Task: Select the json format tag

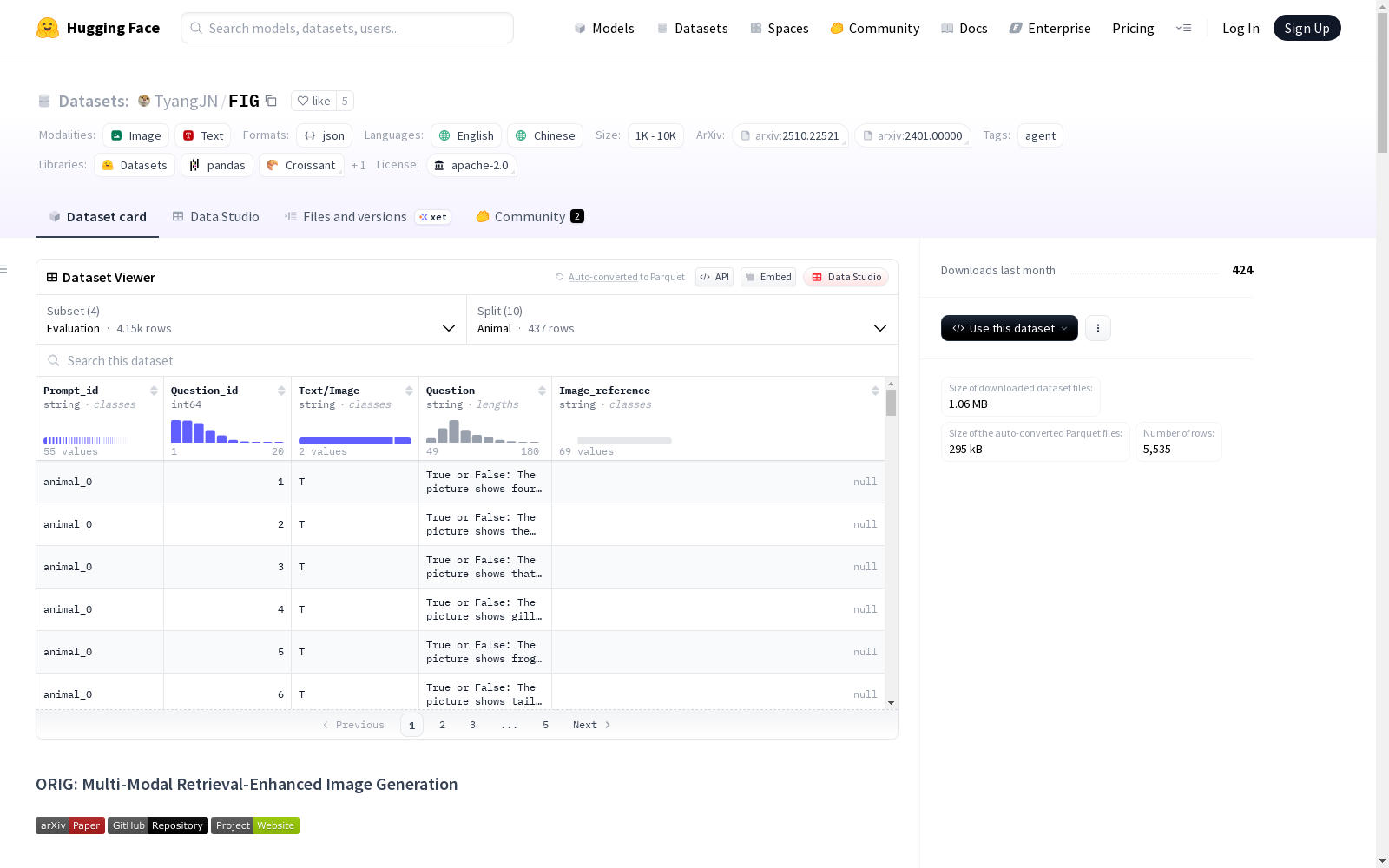Action: coord(324,135)
